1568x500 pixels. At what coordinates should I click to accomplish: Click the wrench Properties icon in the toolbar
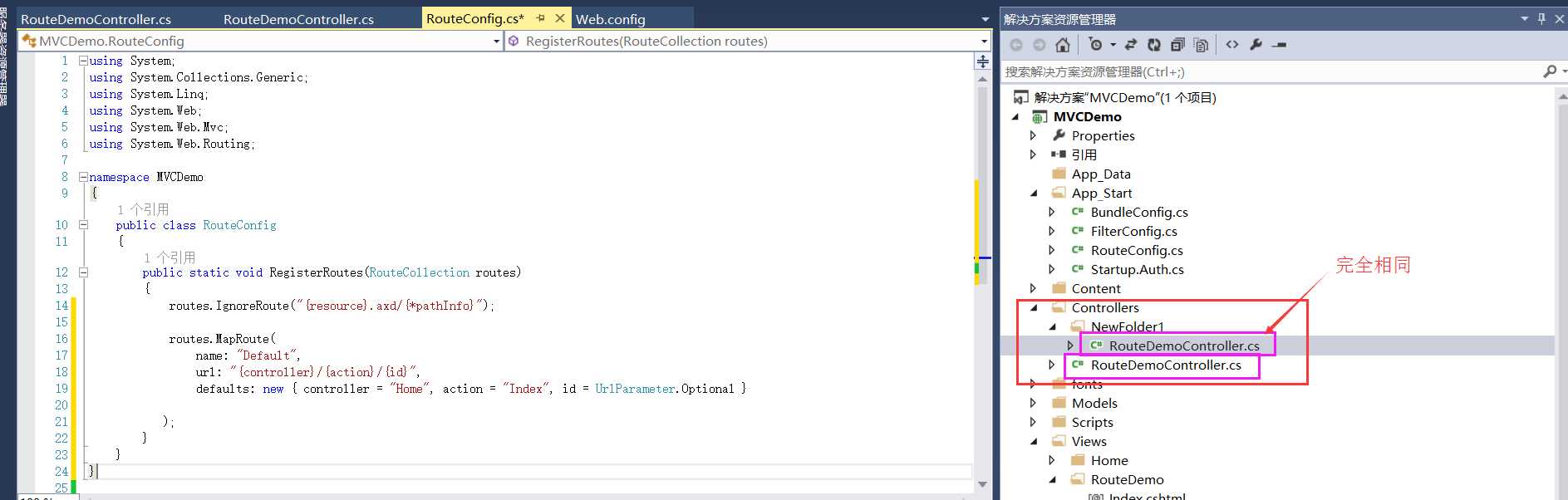point(1256,45)
